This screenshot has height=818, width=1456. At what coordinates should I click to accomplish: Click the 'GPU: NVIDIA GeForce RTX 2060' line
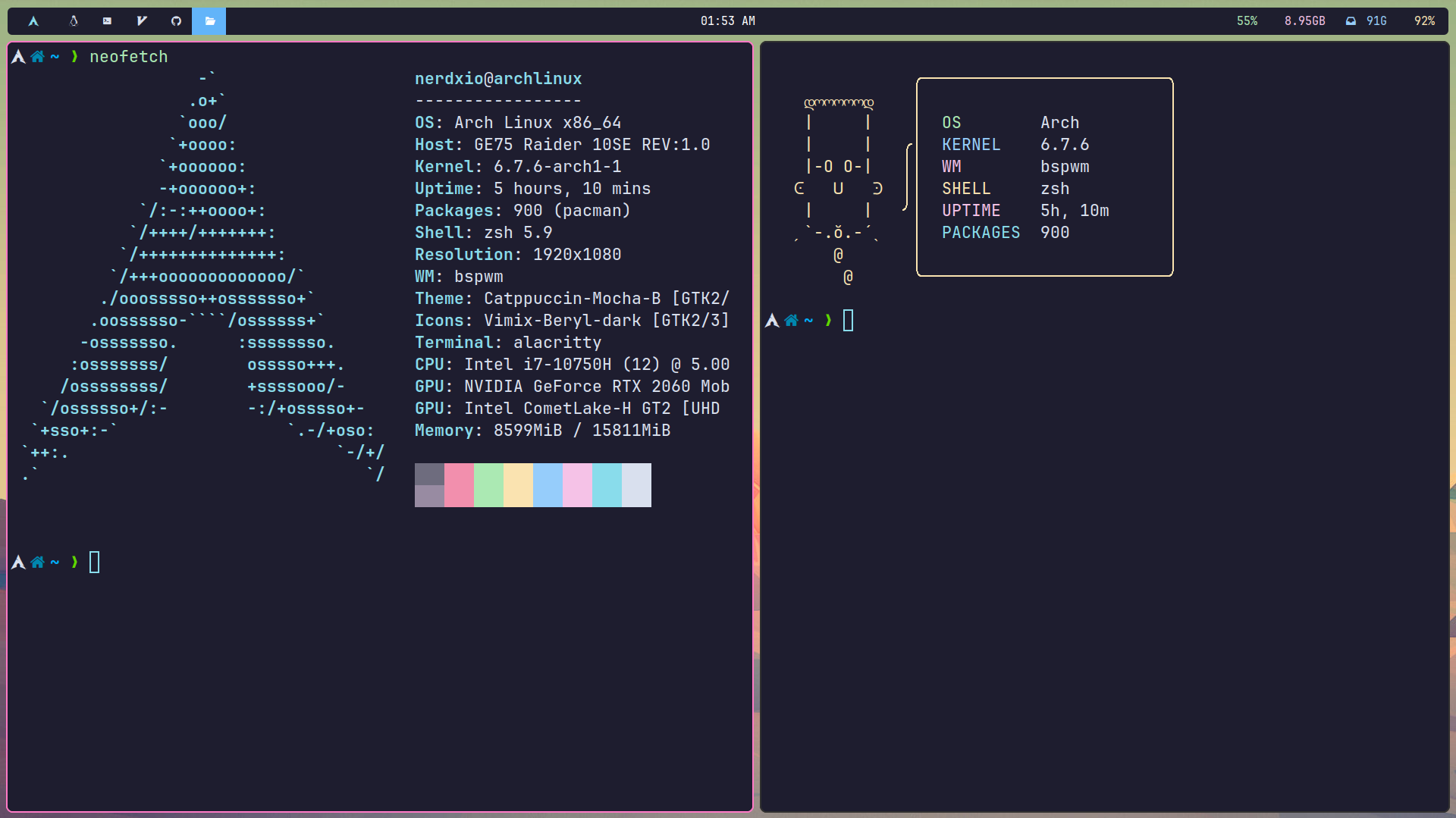tap(572, 387)
